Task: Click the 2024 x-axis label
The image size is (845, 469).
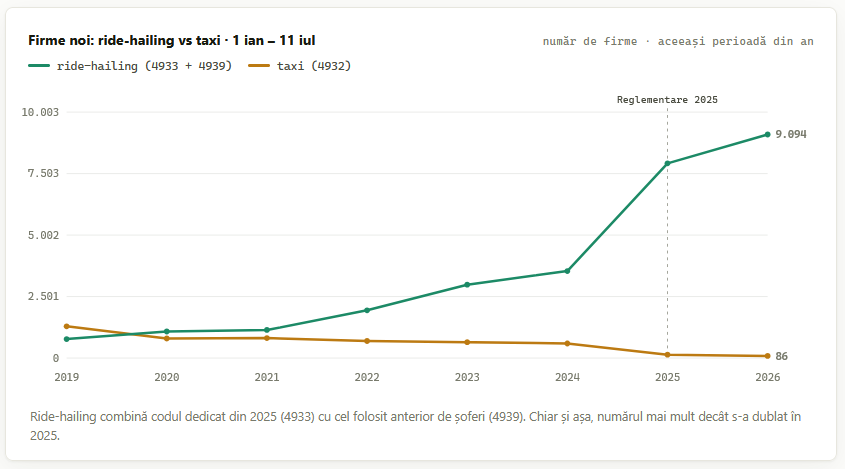Action: click(x=567, y=377)
